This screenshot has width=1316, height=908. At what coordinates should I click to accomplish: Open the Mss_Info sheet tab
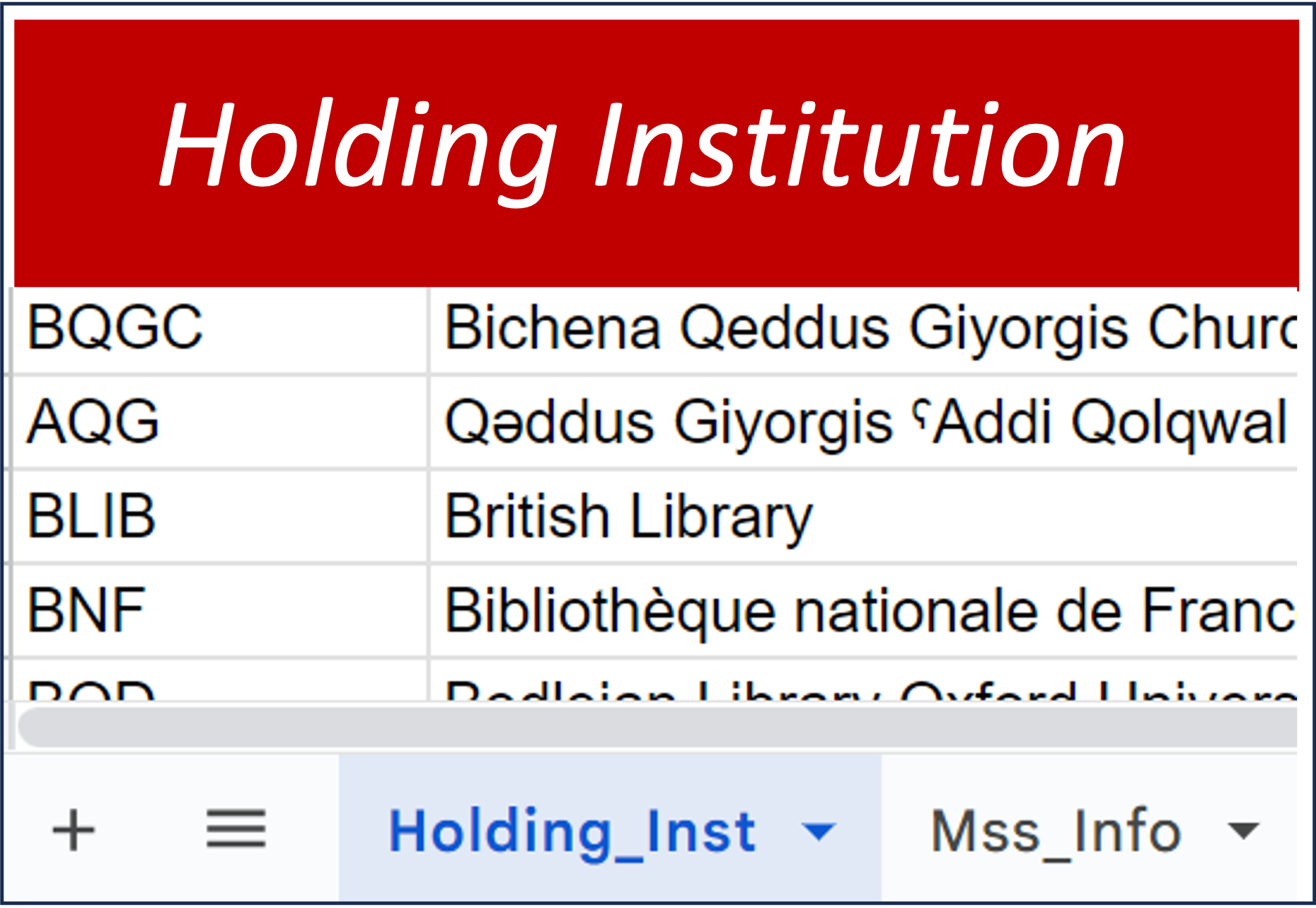coord(1056,831)
